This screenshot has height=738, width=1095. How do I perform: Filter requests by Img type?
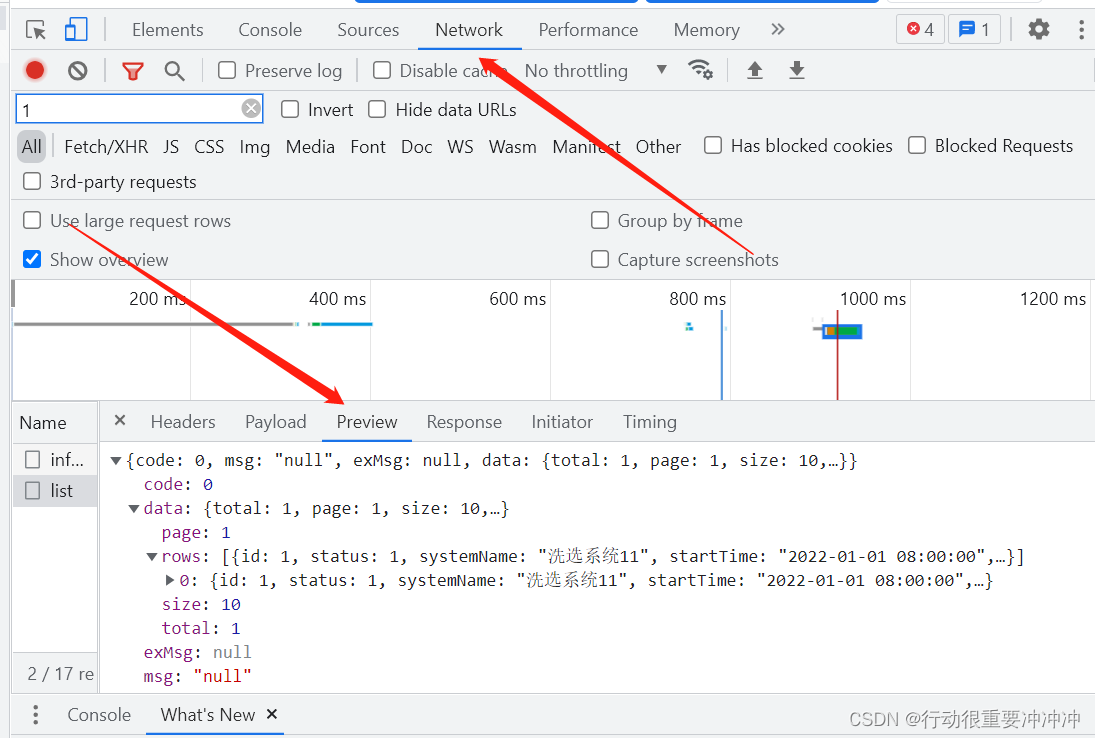click(x=255, y=147)
